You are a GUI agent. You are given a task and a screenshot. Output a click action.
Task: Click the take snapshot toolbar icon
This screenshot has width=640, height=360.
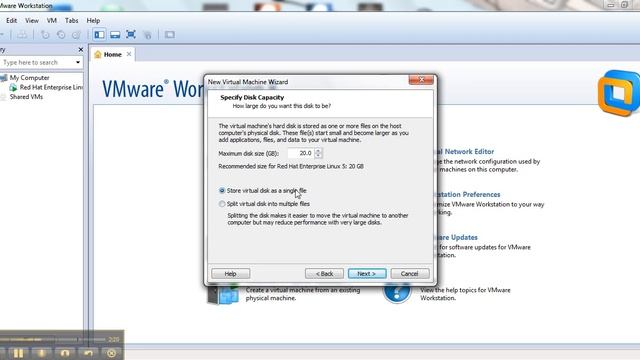pos(45,35)
